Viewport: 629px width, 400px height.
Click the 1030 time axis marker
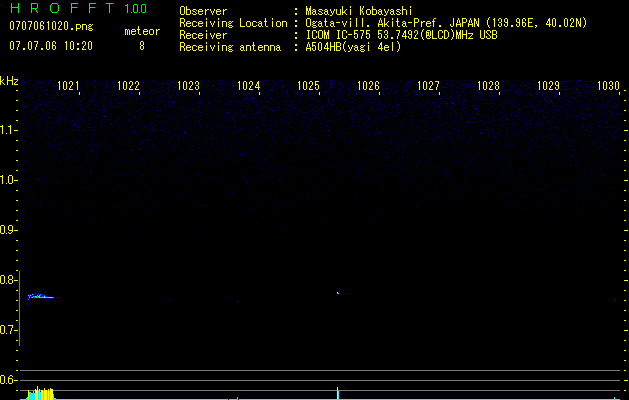click(x=609, y=86)
